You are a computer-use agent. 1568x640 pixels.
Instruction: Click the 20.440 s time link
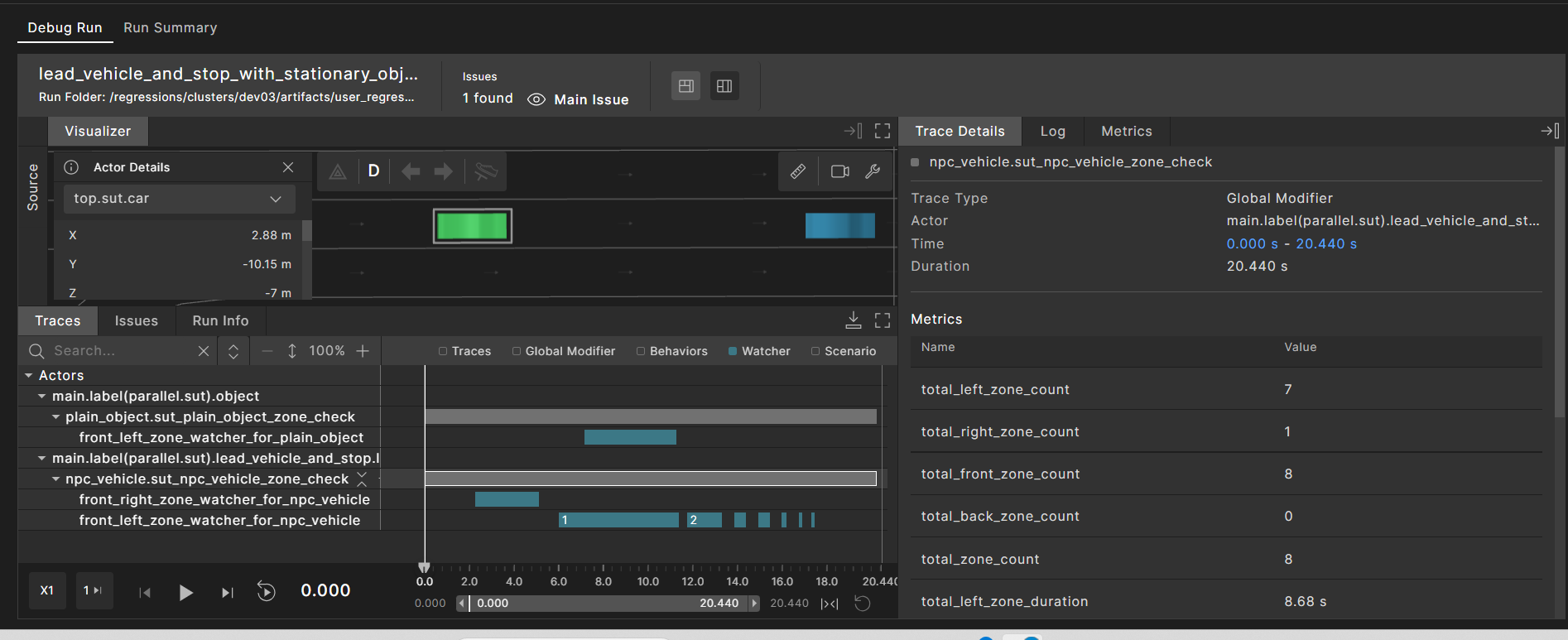point(1325,243)
